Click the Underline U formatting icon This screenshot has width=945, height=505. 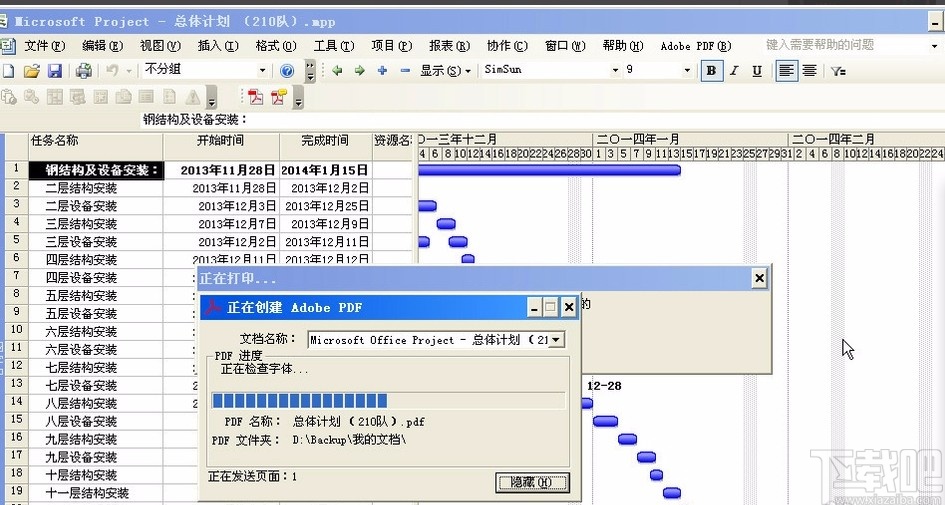757,71
